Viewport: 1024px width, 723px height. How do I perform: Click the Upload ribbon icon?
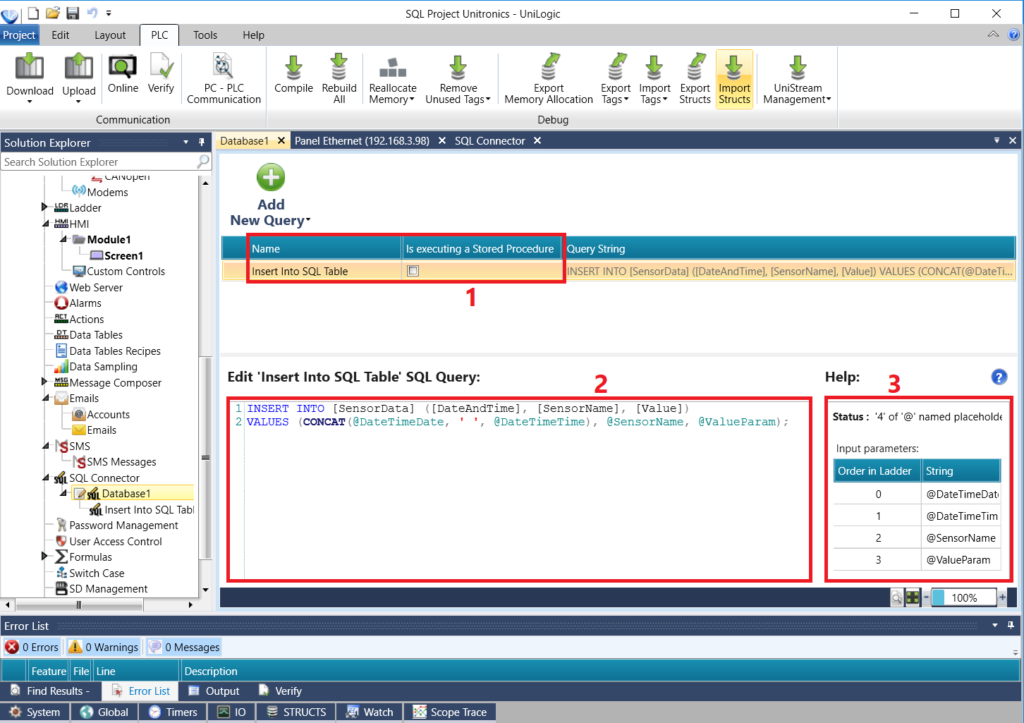(78, 77)
